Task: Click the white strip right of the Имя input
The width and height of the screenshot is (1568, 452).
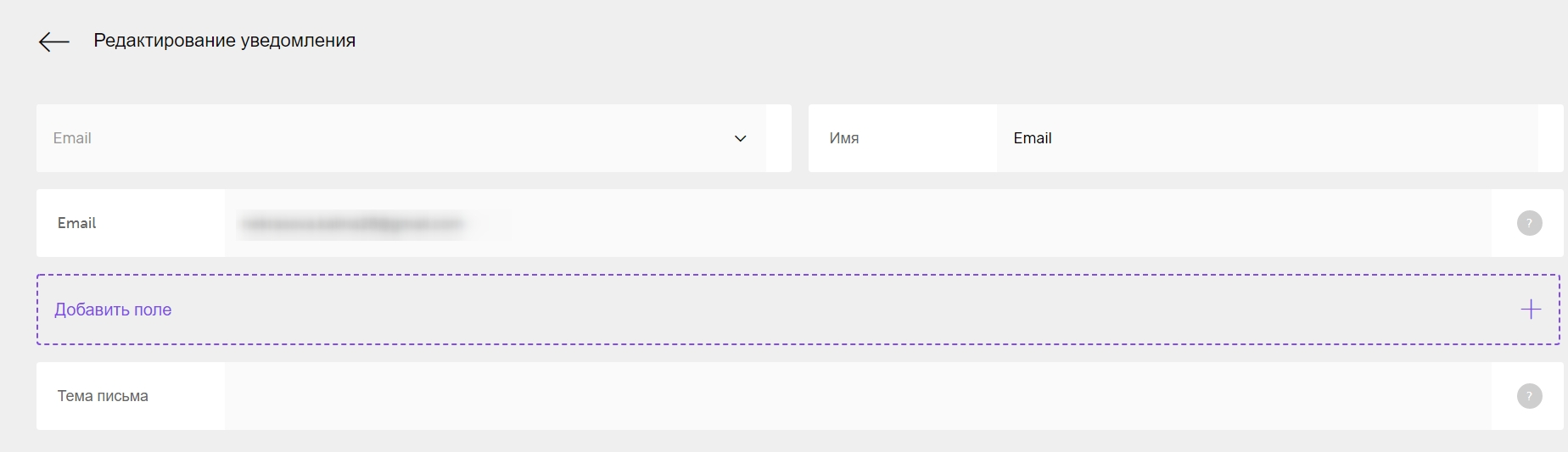Action: point(1549,138)
